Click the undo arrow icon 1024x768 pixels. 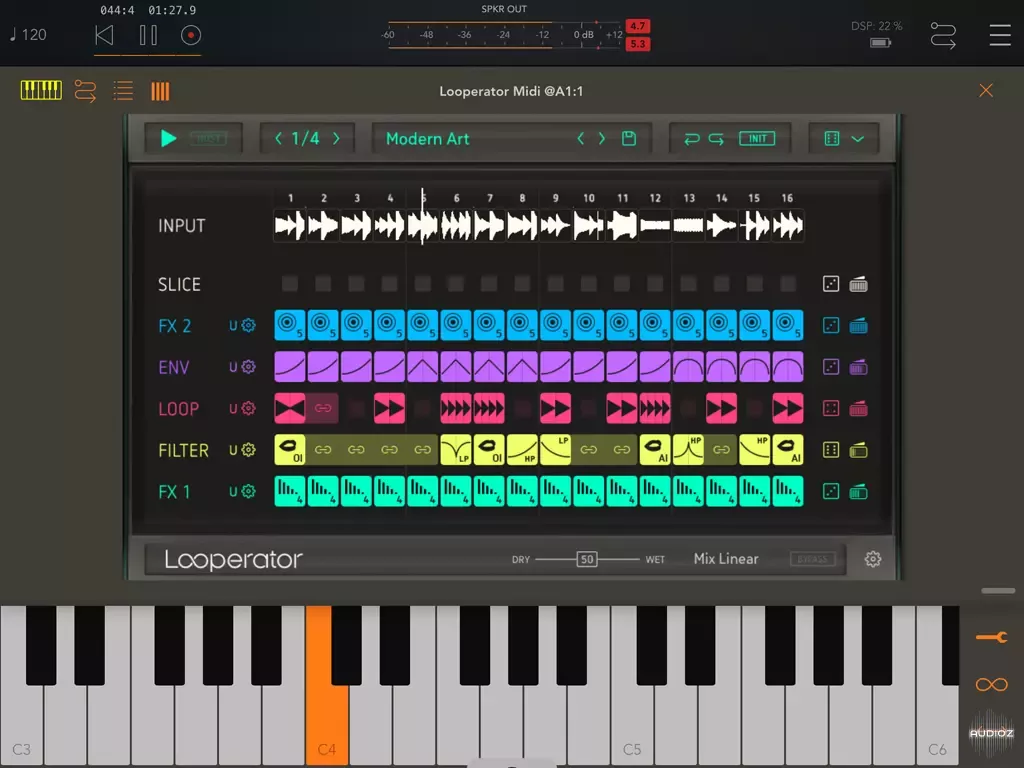pos(692,138)
